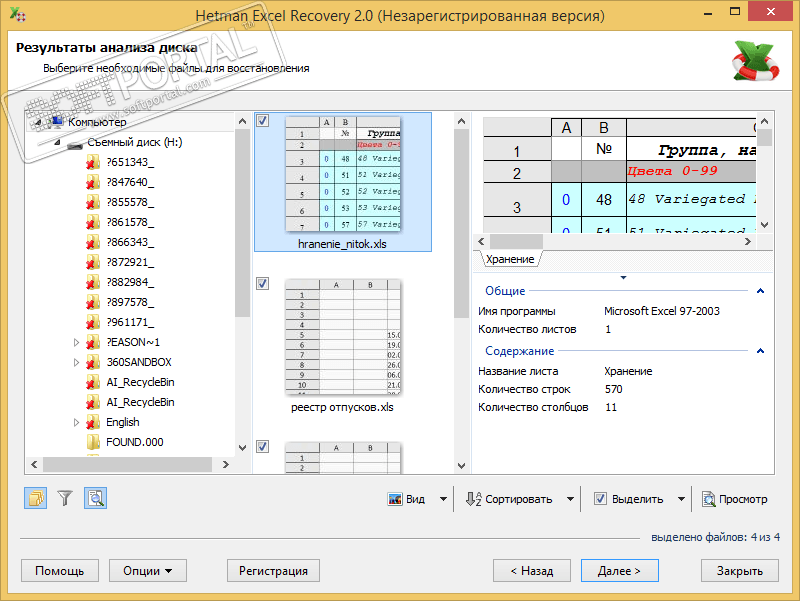
Task: Click the deleted folder icon for ?961171_
Action: [x=92, y=322]
